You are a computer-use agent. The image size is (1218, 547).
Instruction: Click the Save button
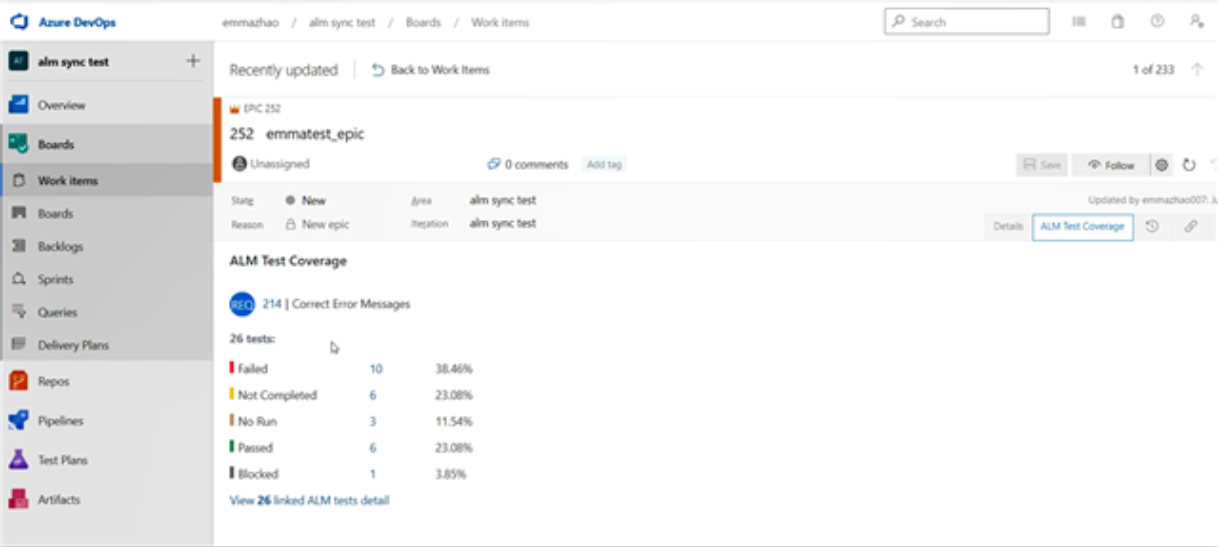[x=1042, y=165]
